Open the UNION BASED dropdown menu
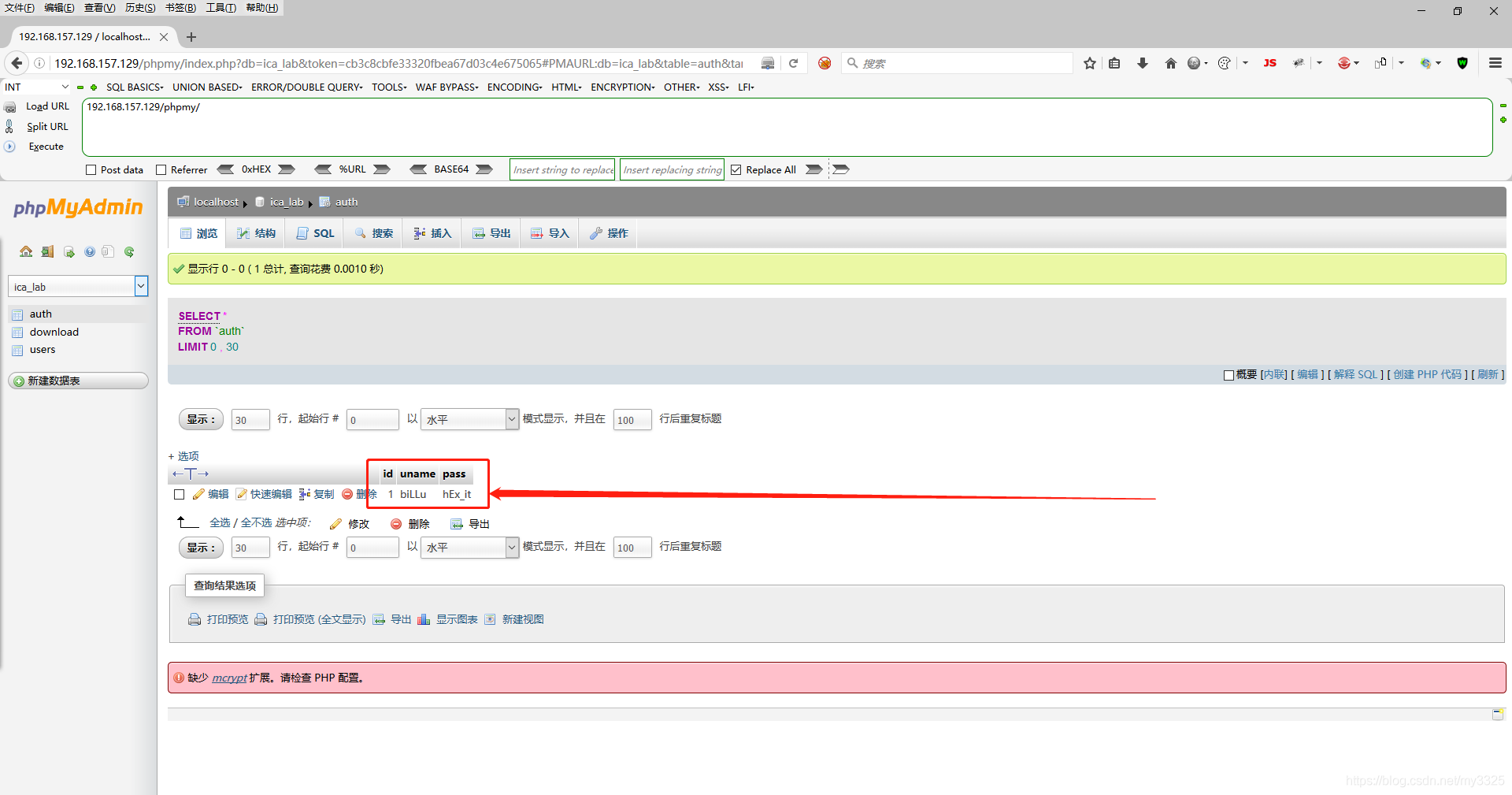The width and height of the screenshot is (1512, 795). tap(207, 87)
